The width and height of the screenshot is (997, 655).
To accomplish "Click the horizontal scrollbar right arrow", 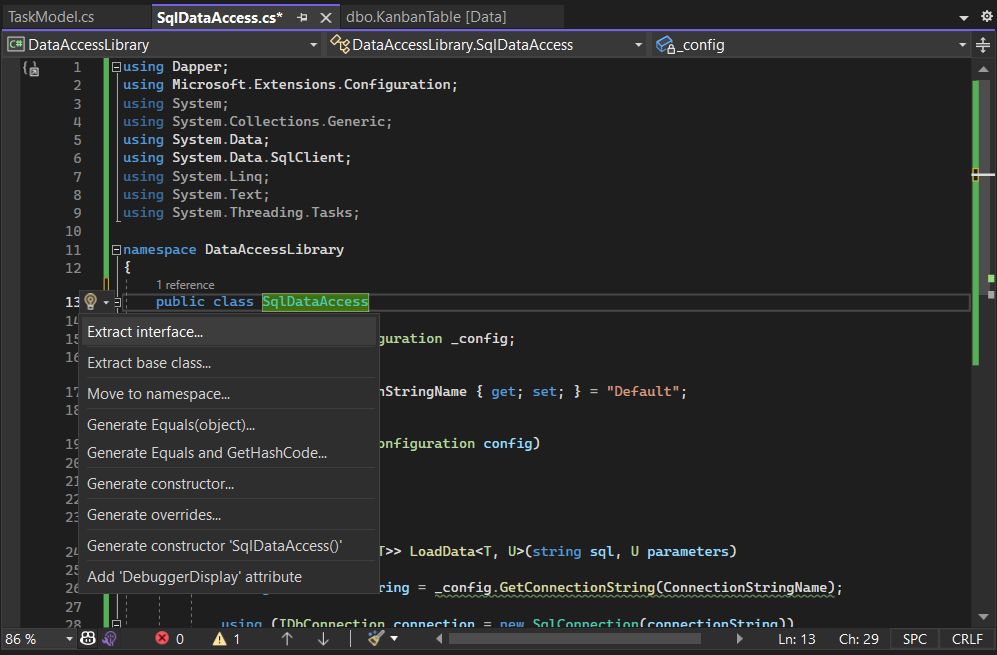I will pos(739,638).
